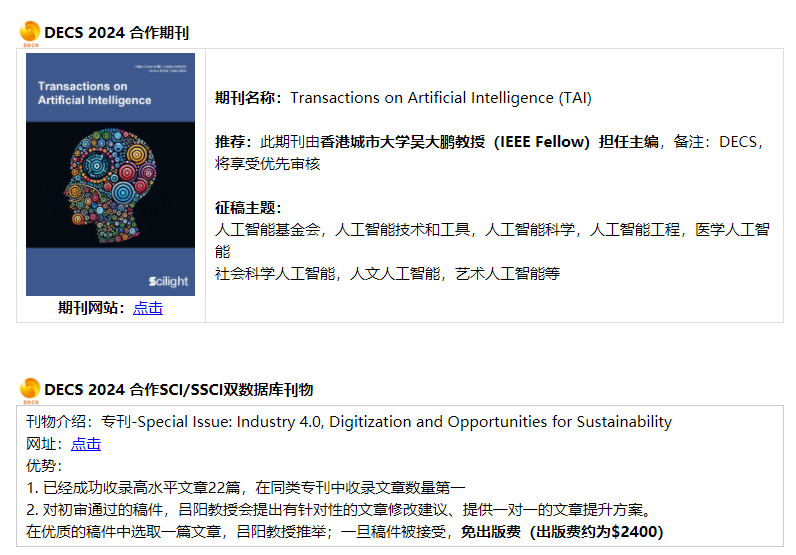Click the line about 已经成功收录高水平文章22篇
The width and height of the screenshot is (796, 555).
click(246, 488)
